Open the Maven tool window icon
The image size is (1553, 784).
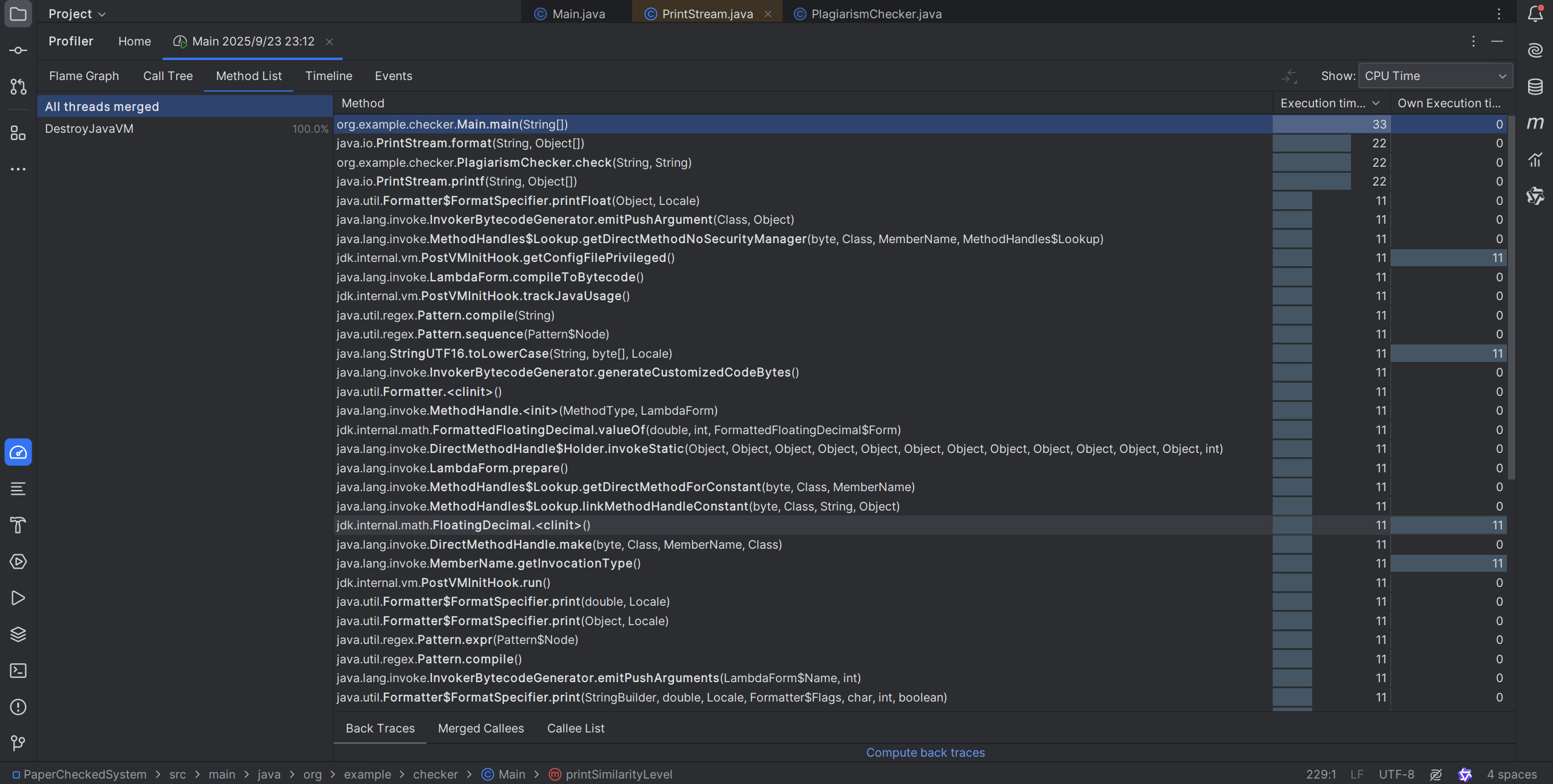pos(1535,123)
